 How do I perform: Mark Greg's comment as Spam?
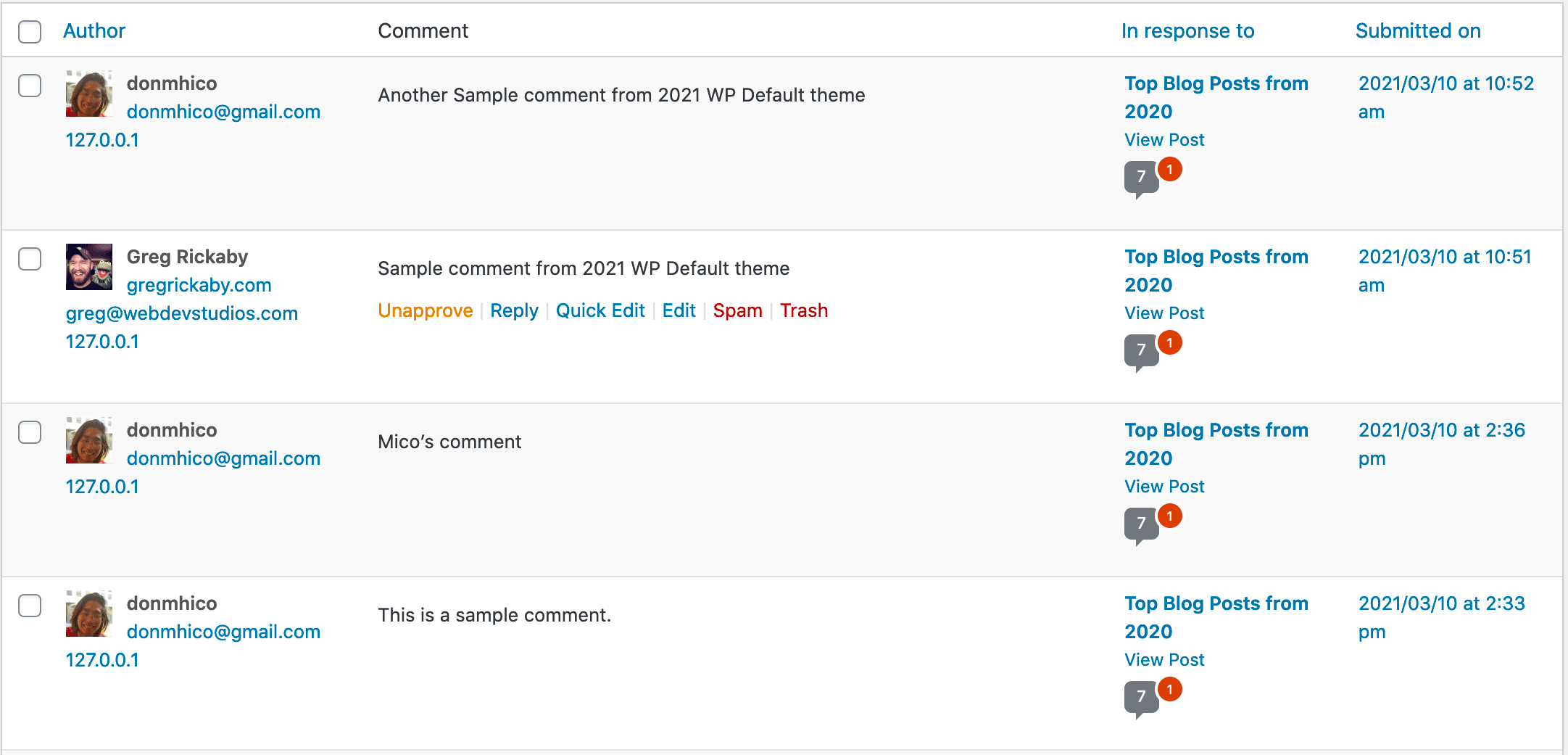[x=737, y=310]
